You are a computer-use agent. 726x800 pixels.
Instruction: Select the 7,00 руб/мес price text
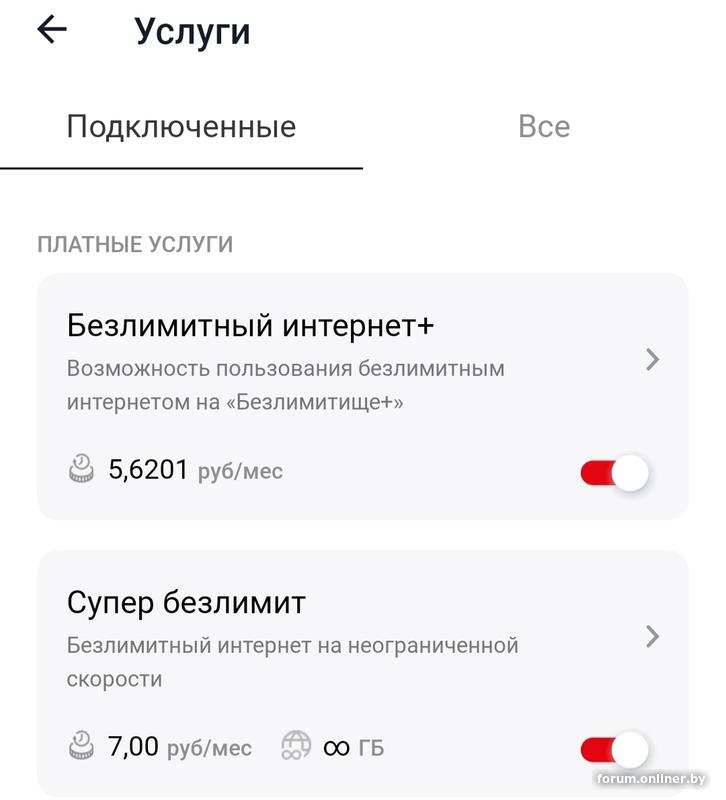click(180, 747)
